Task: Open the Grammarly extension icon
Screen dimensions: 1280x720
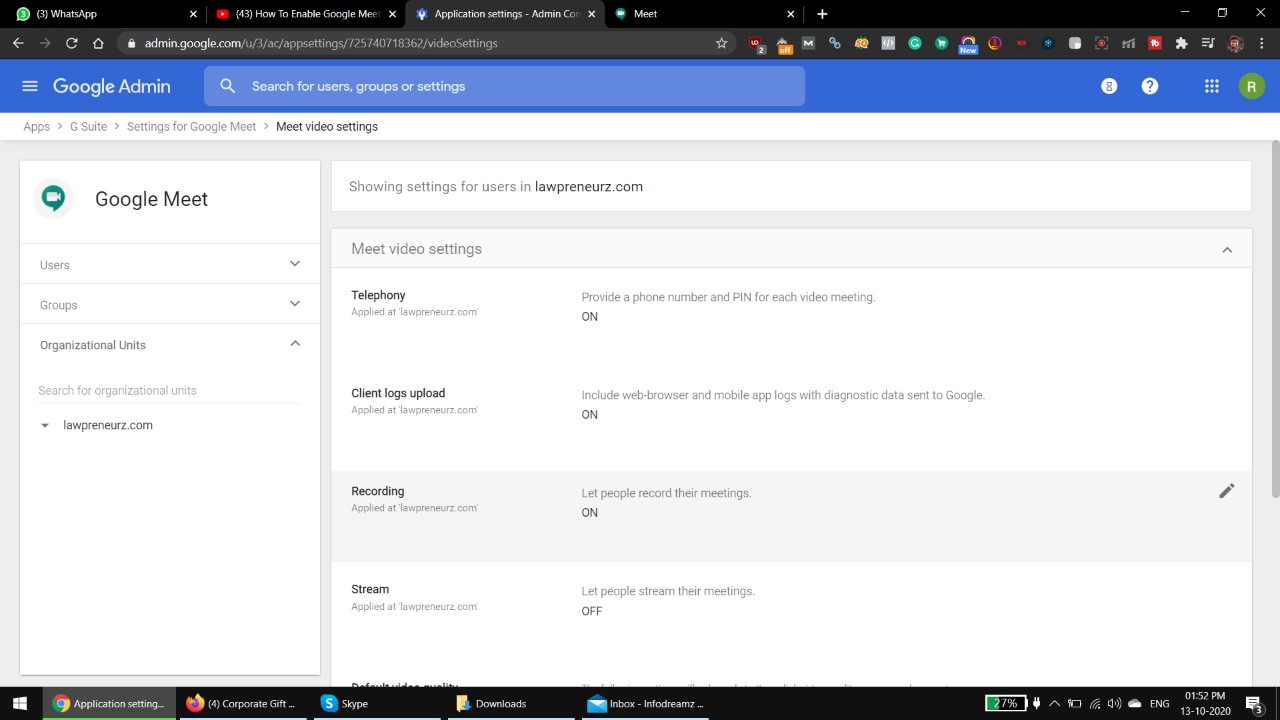Action: (915, 43)
